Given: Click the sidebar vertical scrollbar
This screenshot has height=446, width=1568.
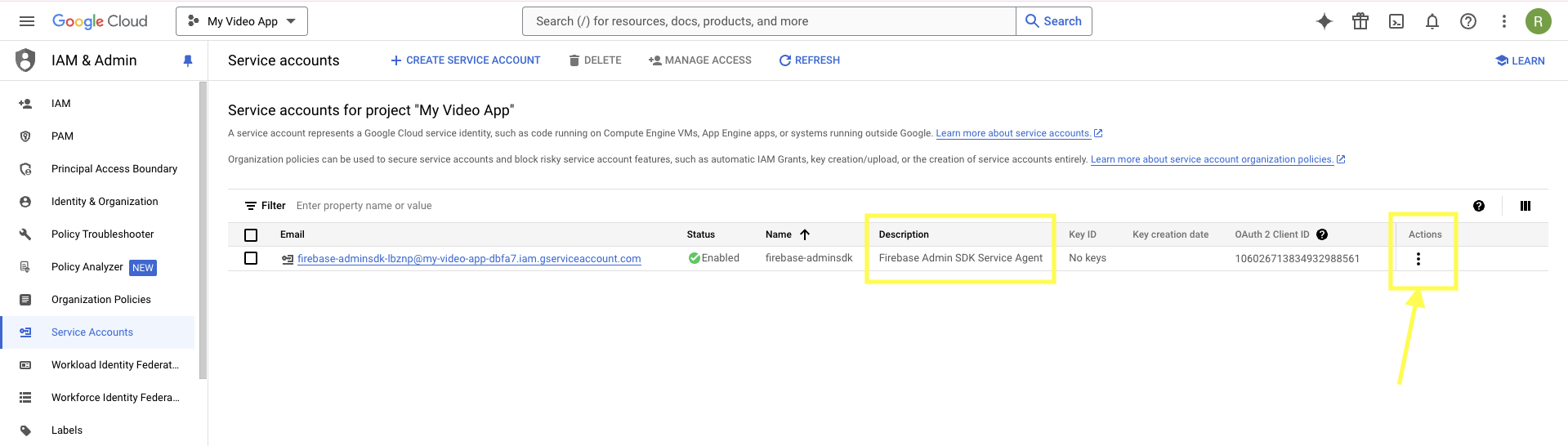Looking at the screenshot, I should [x=203, y=230].
